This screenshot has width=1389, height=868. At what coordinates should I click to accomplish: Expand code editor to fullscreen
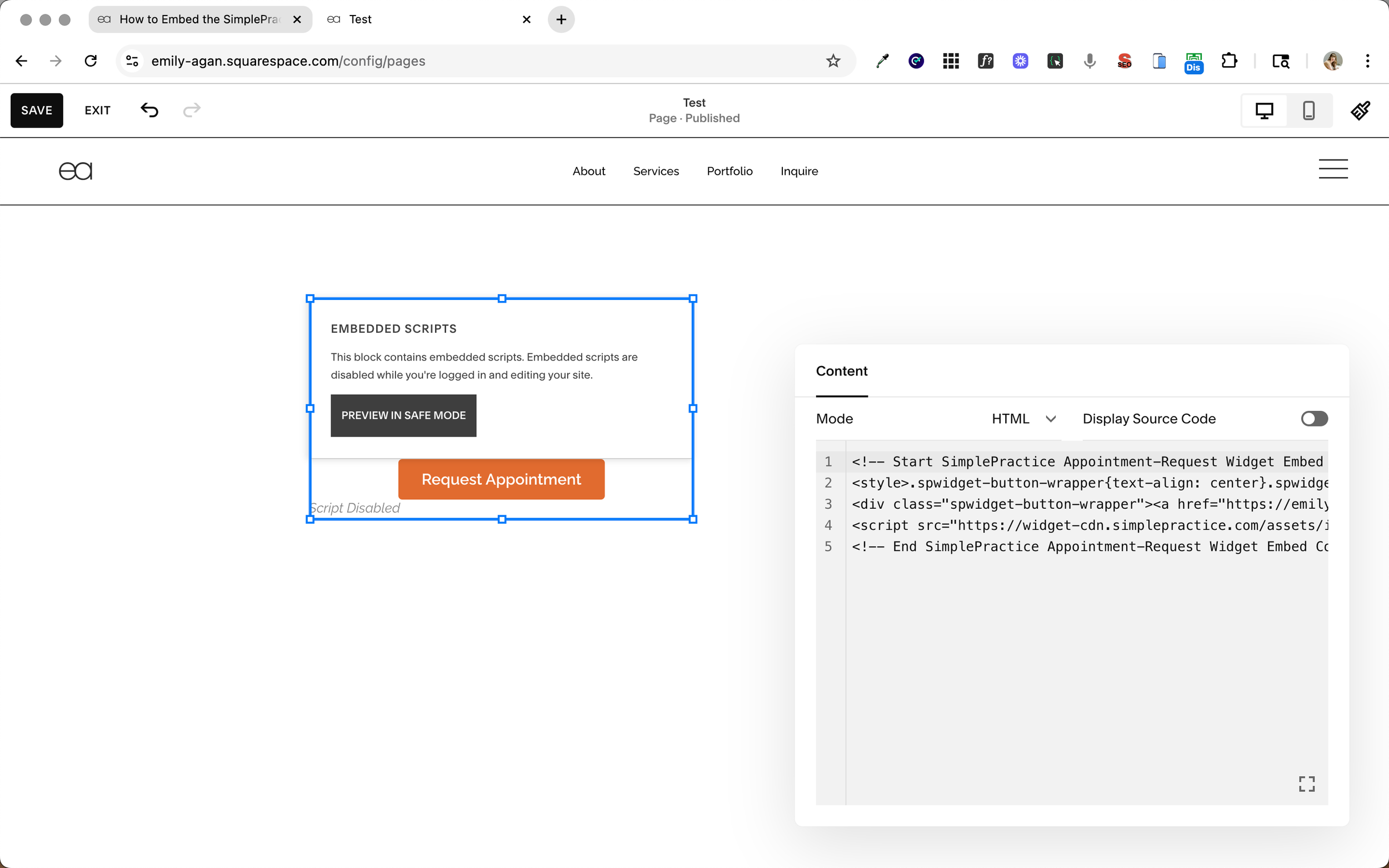pos(1306,784)
